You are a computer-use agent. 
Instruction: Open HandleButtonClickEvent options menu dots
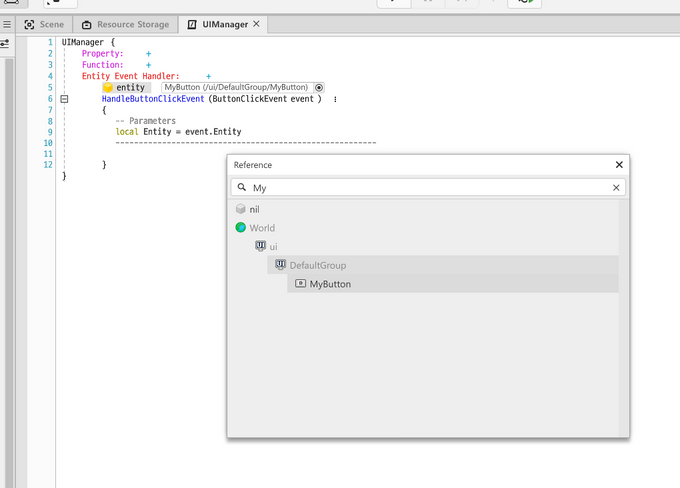coord(335,99)
